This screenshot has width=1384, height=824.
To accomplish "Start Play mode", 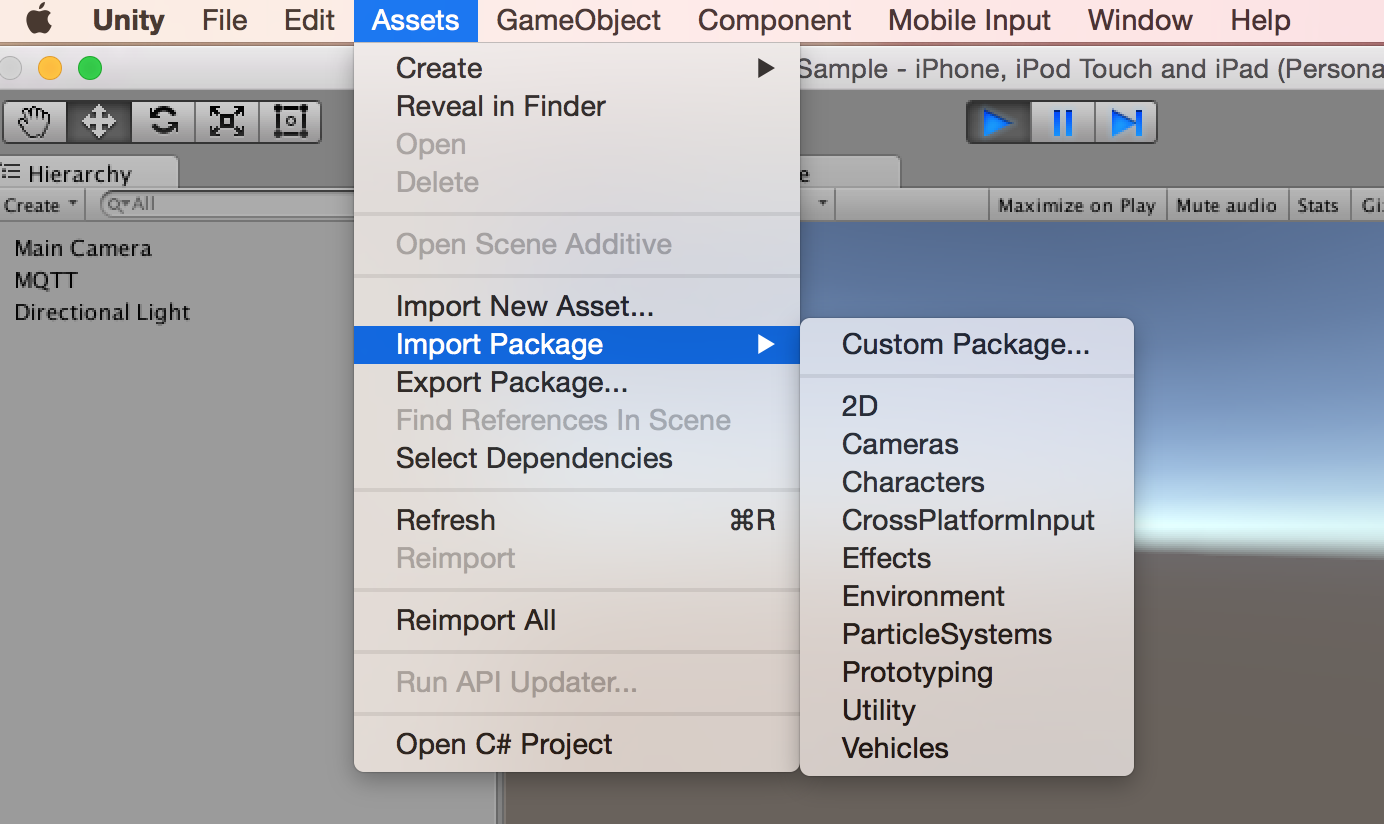I will [998, 122].
